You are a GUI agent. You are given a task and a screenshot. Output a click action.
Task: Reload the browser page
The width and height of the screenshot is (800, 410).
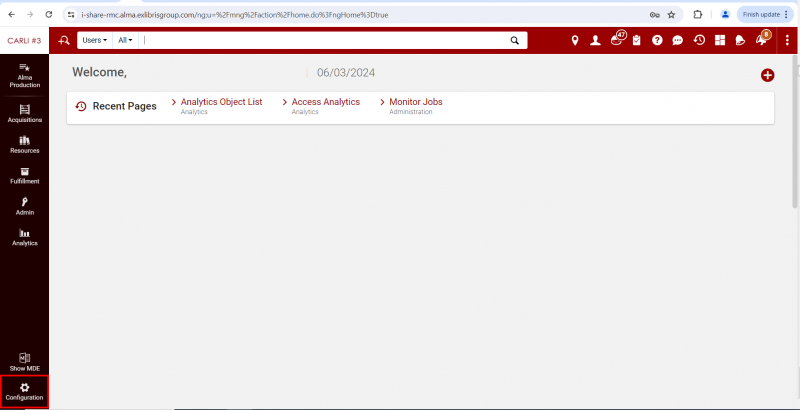(49, 15)
